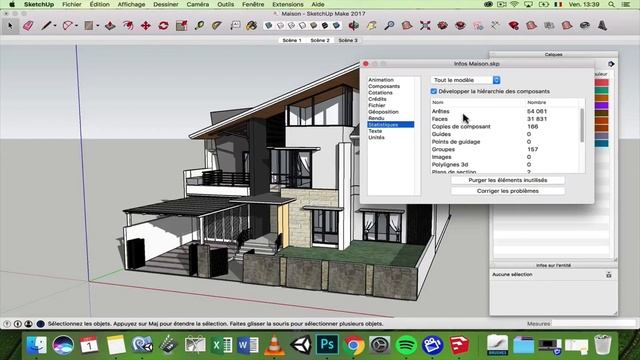Select the Move tool

(146, 26)
